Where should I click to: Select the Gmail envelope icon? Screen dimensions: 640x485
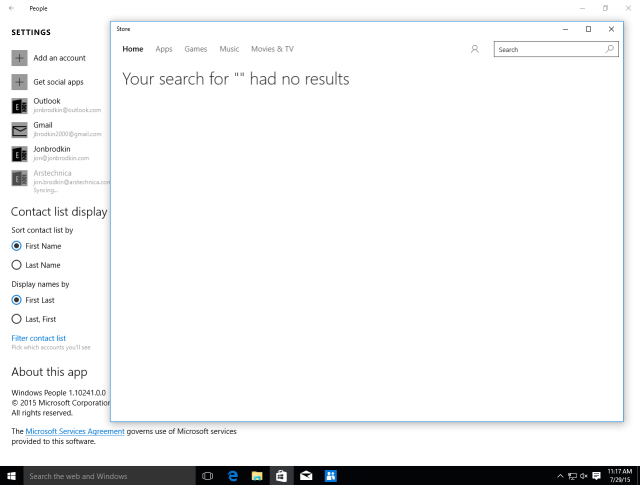pos(19,130)
